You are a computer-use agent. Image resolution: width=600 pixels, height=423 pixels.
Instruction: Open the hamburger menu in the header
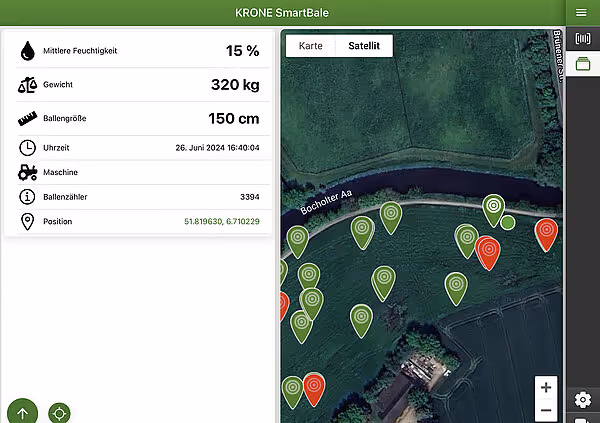pyautogui.click(x=581, y=12)
